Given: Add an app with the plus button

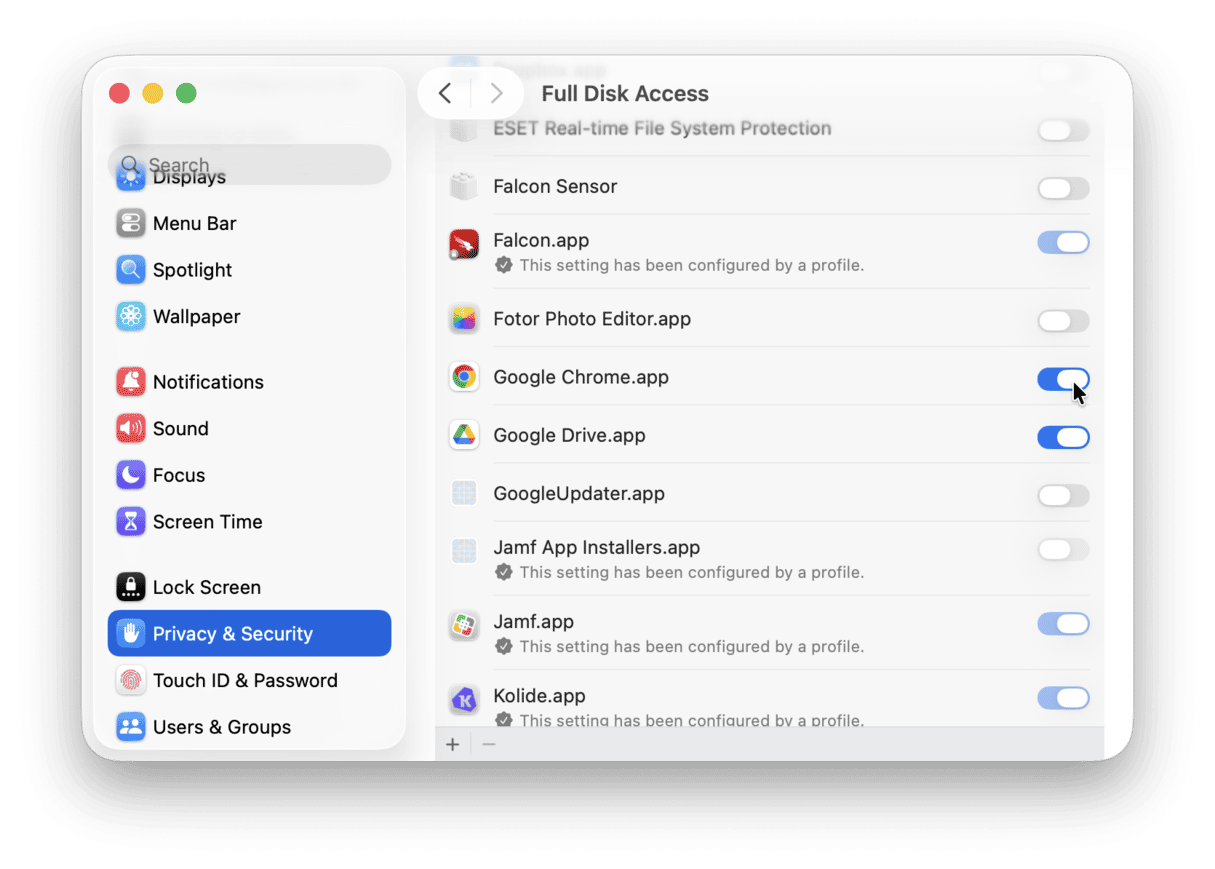Looking at the screenshot, I should [453, 744].
